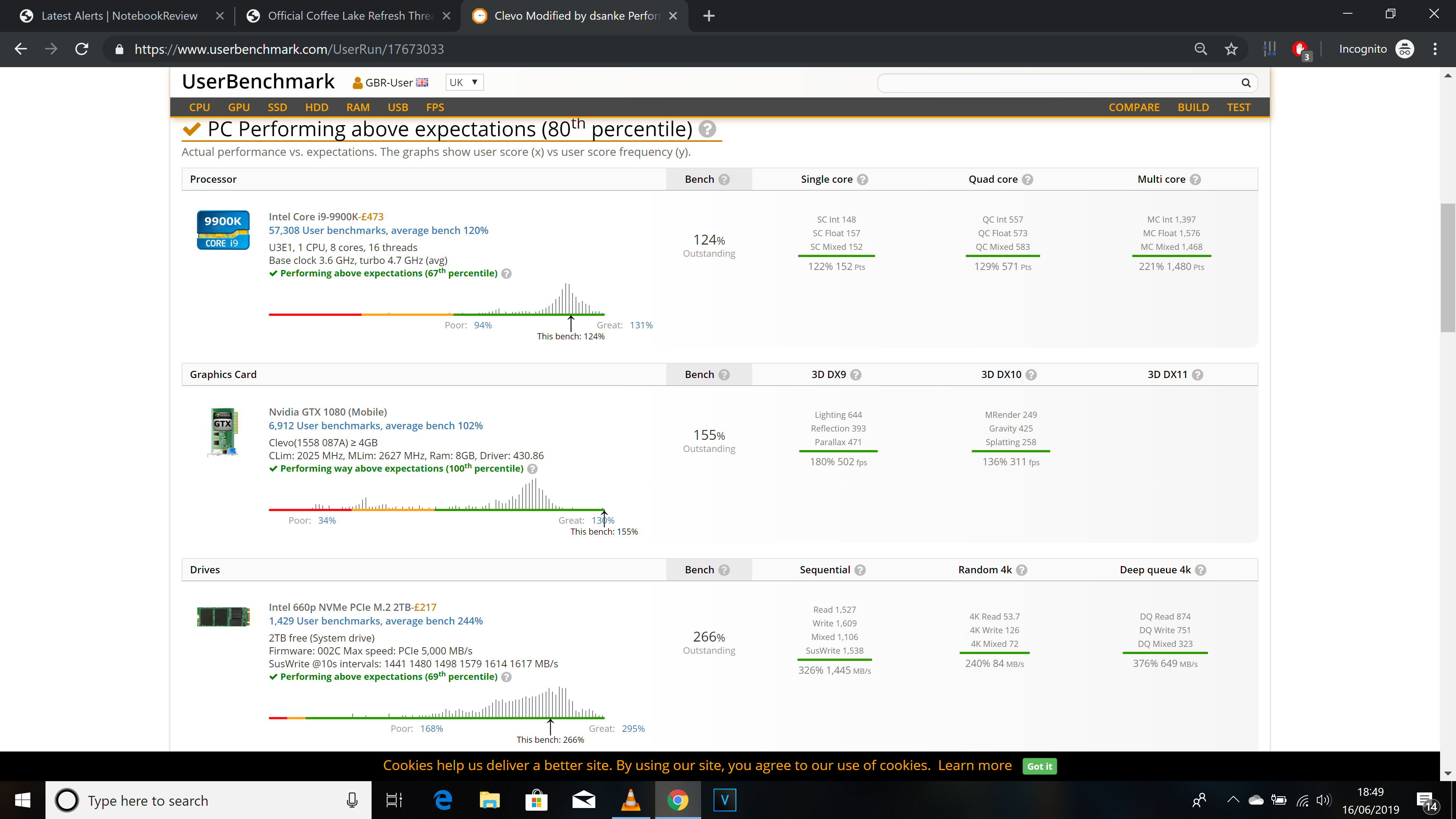Viewport: 1456px width, 819px height.
Task: Click the page vertical scrollbar thumb
Action: click(1448, 267)
